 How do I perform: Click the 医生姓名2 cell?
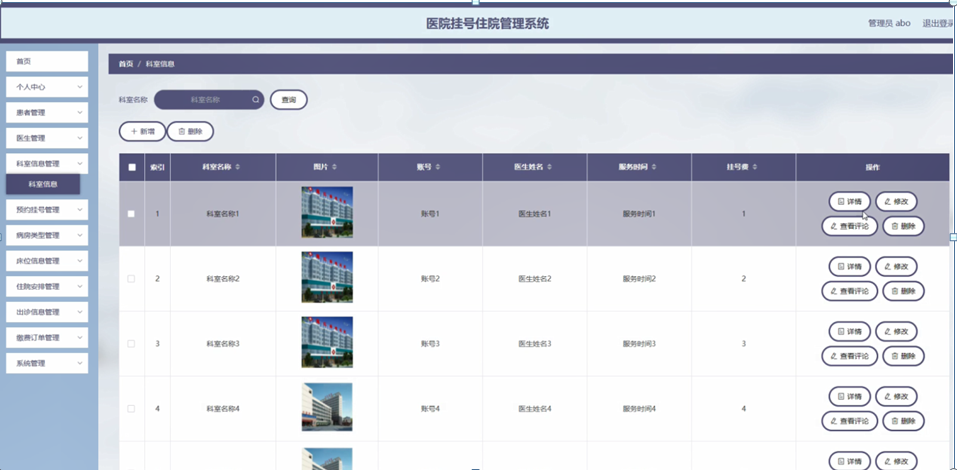pos(535,279)
